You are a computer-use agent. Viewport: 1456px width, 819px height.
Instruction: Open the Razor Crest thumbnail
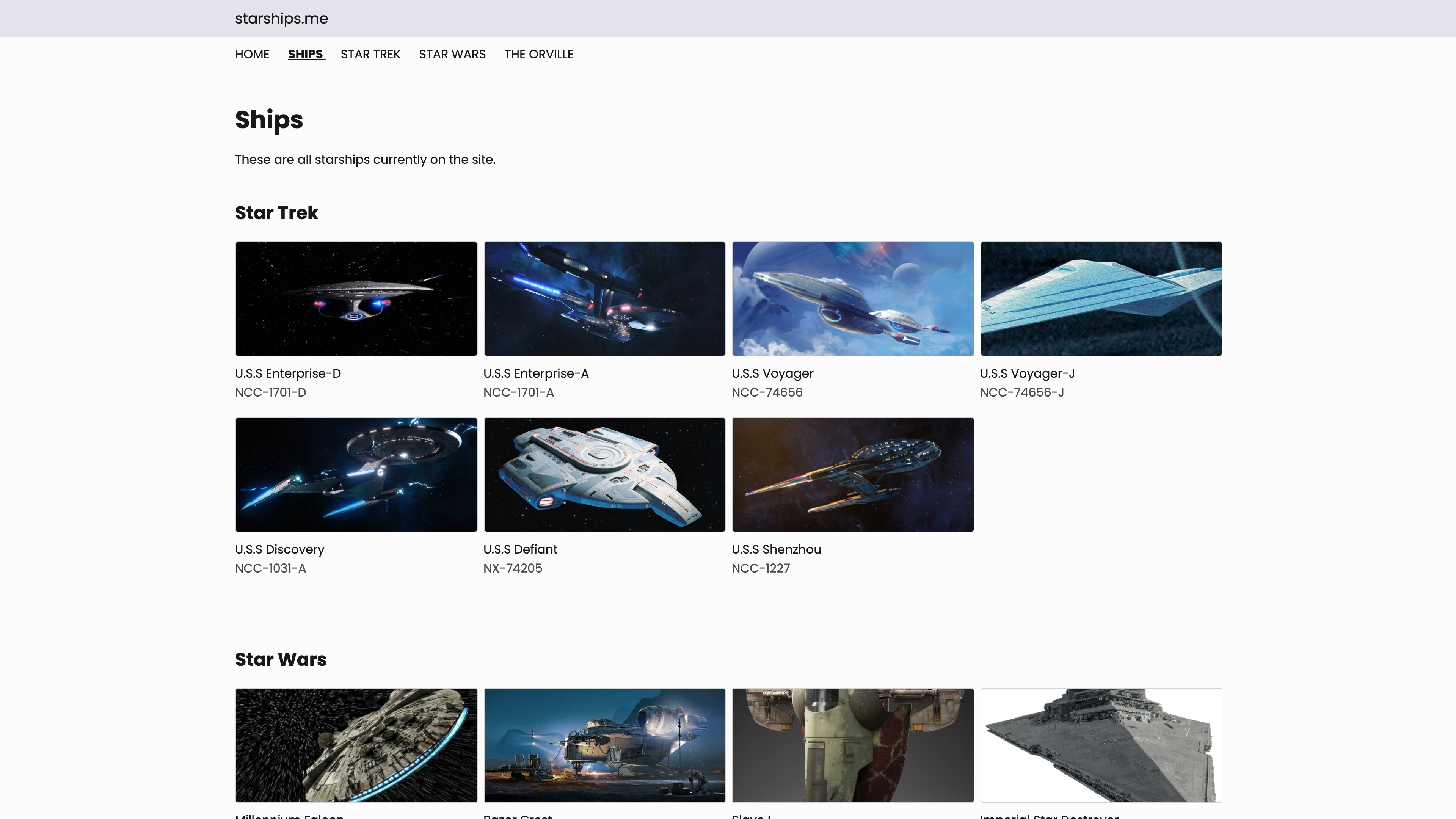pyautogui.click(x=604, y=744)
